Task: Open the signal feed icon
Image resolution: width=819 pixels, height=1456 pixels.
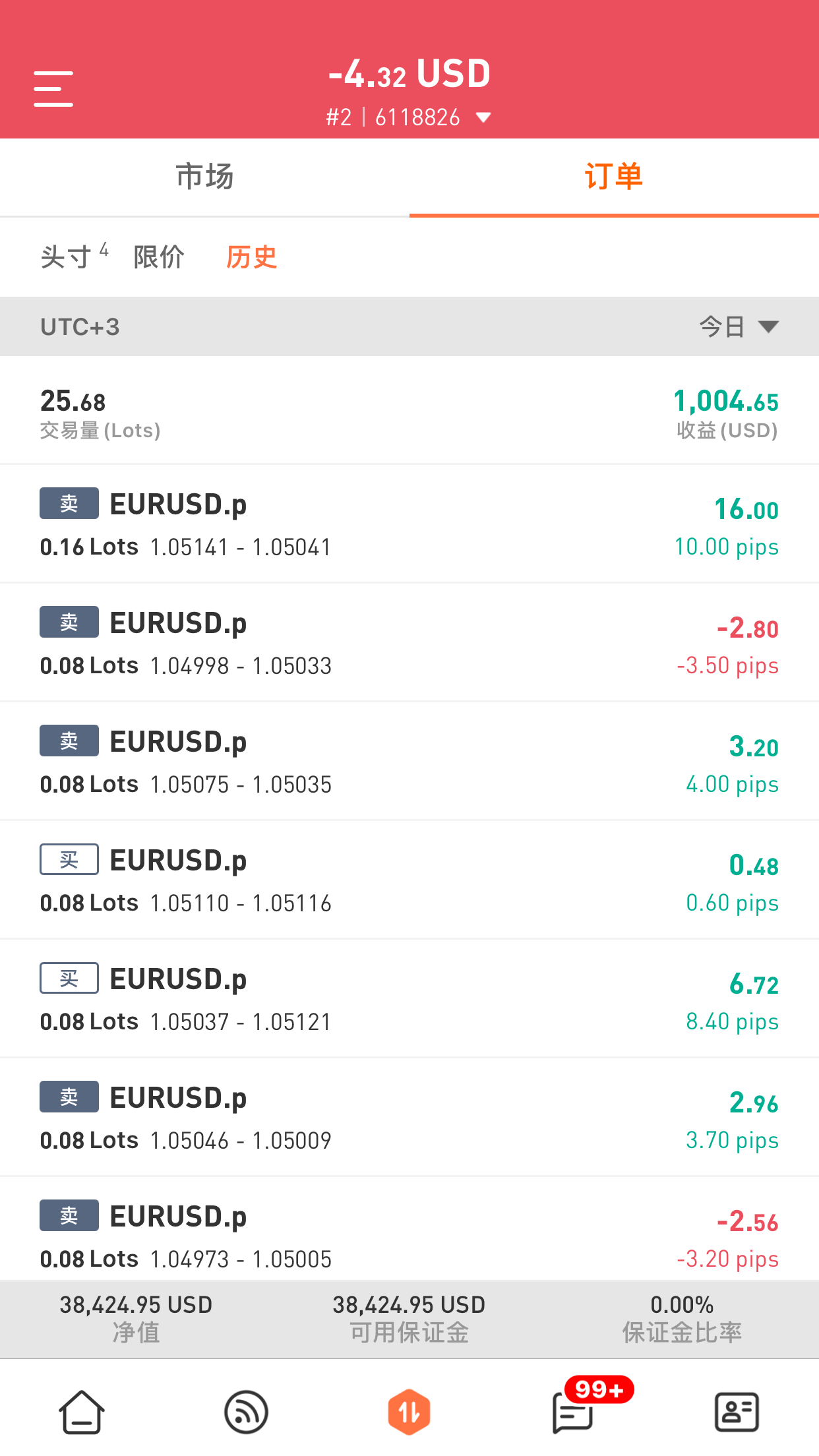Action: pyautogui.click(x=246, y=1412)
